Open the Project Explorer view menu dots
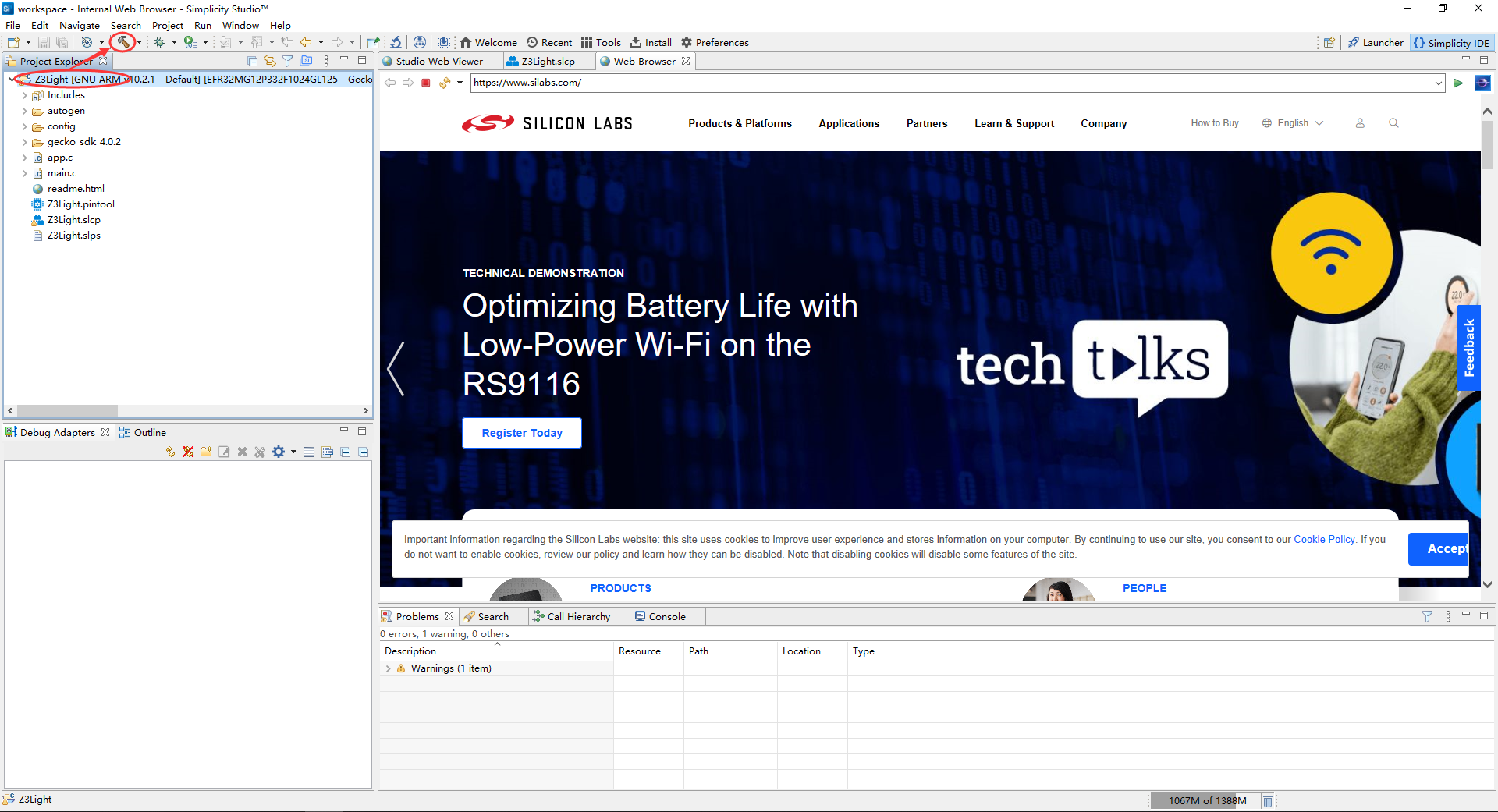The image size is (1498, 812). [x=326, y=61]
